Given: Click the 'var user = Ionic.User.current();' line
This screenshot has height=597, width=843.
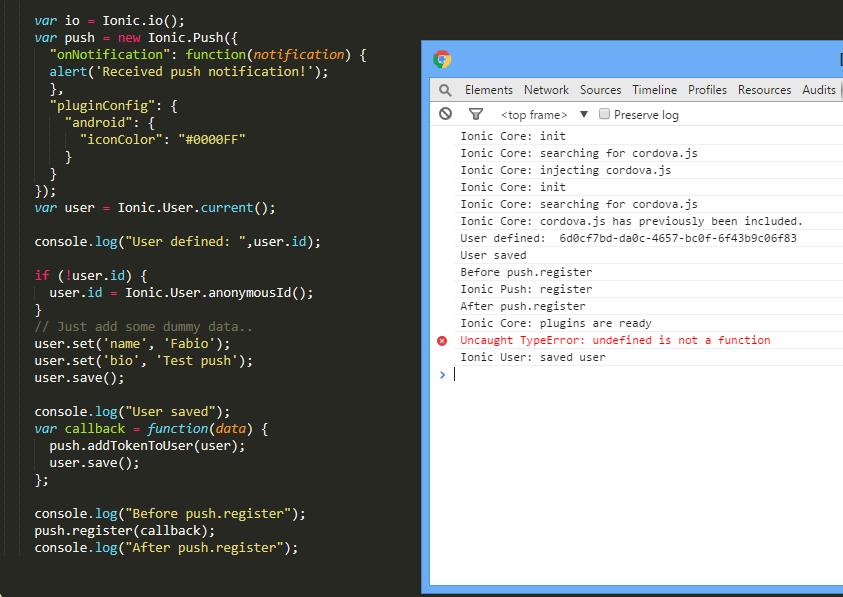Looking at the screenshot, I should point(155,208).
